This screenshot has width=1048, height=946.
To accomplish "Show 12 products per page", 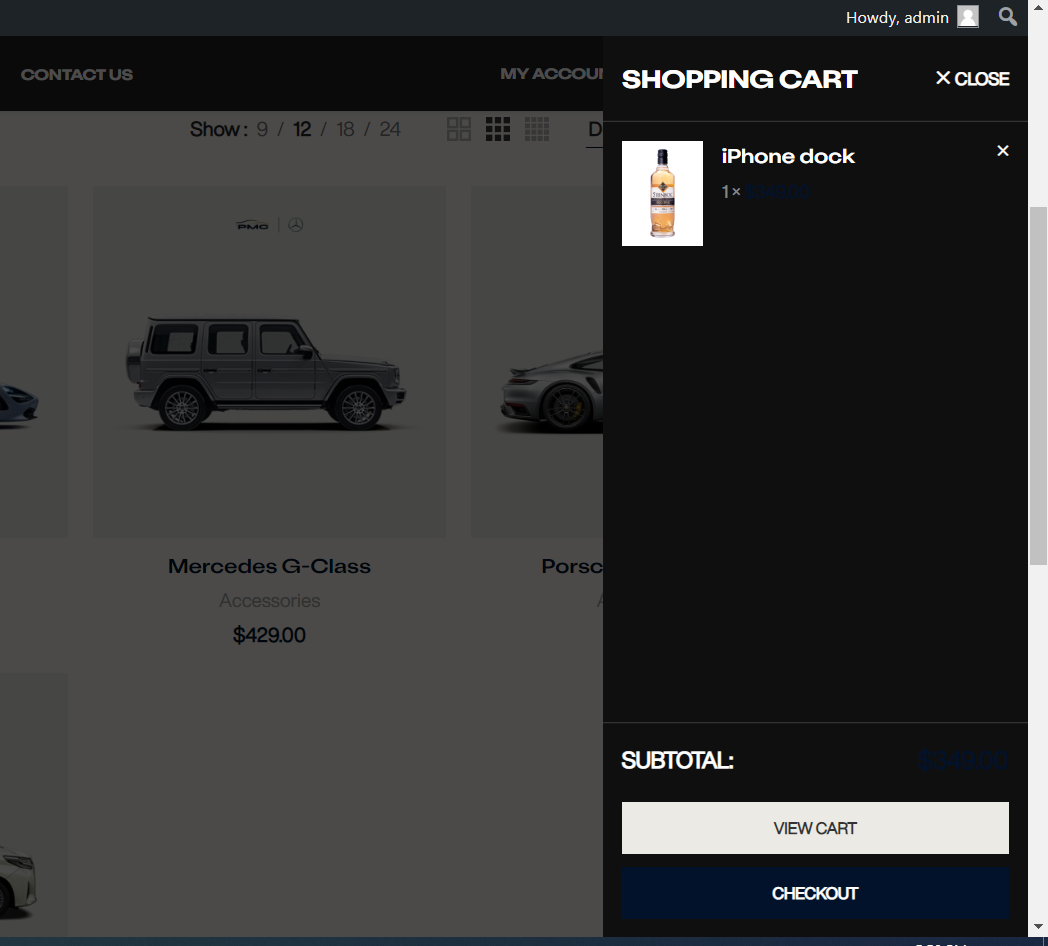I will click(302, 129).
